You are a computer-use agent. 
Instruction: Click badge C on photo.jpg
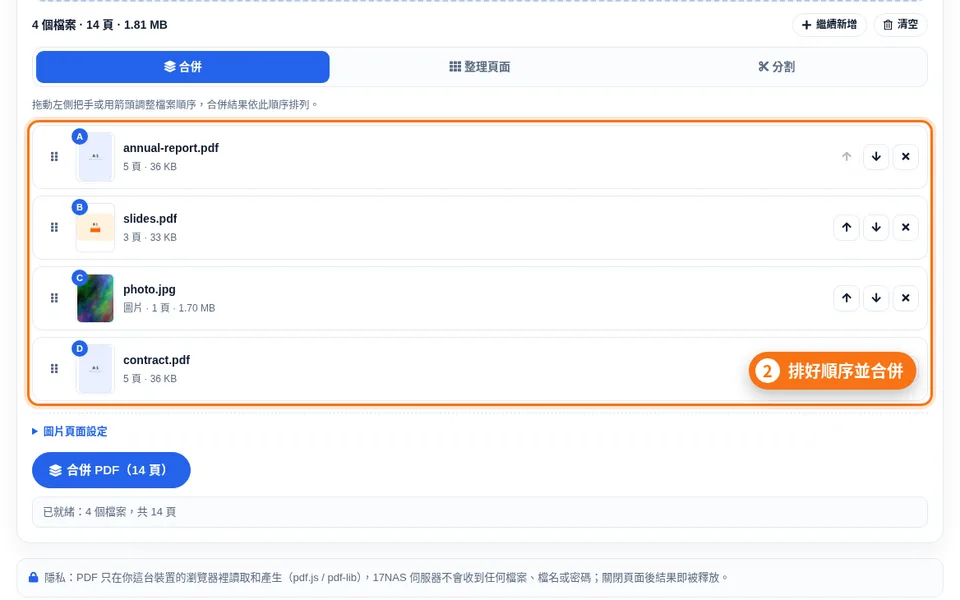pos(80,278)
